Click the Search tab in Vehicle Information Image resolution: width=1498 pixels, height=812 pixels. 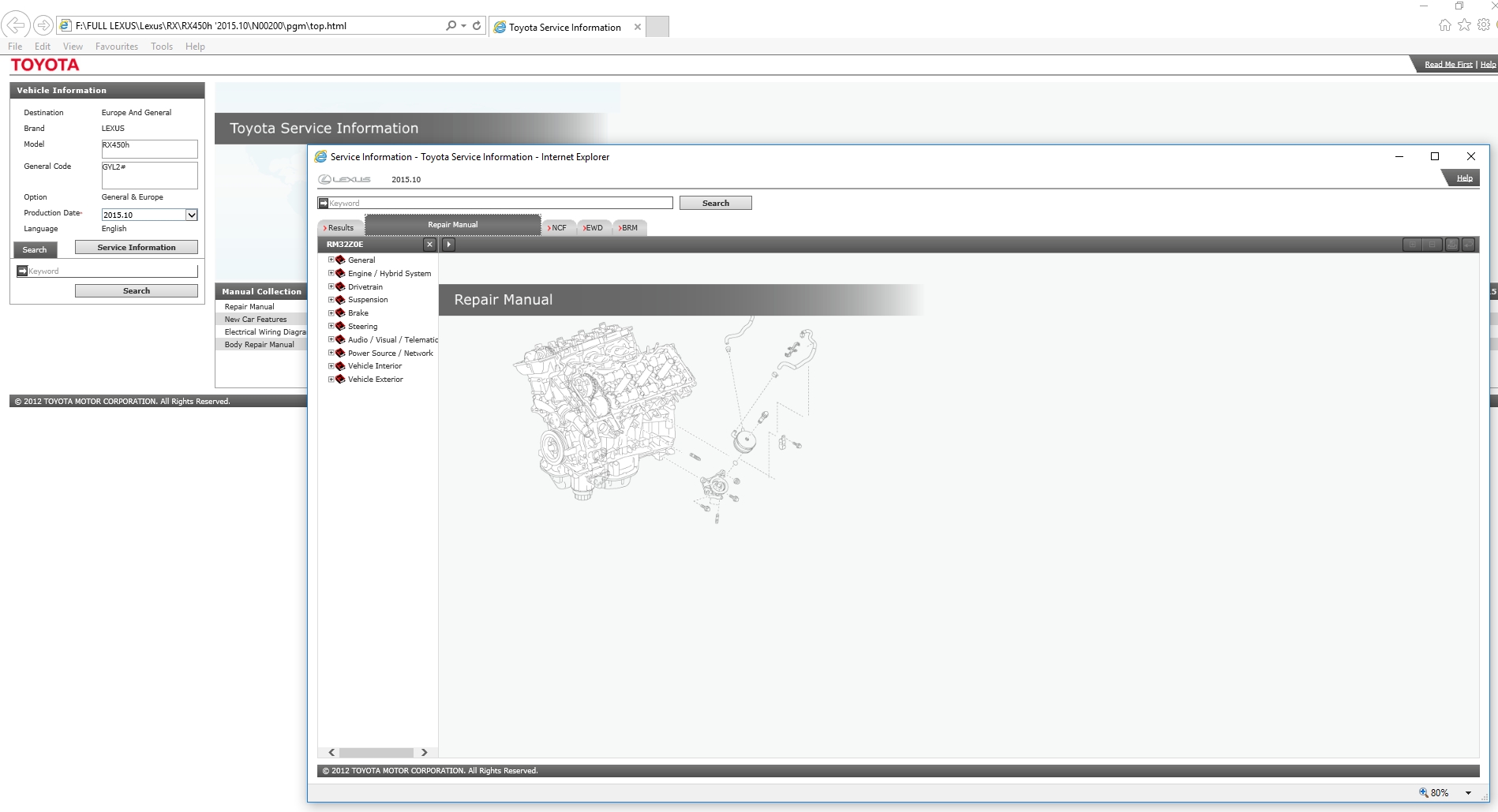35,249
